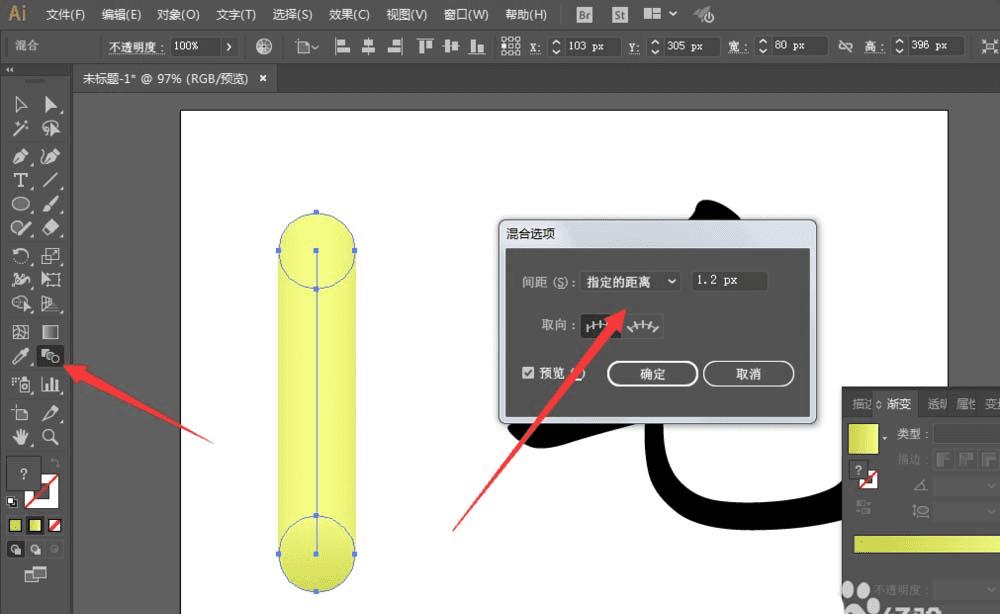The image size is (1000, 614).
Task: Select the Width/Warp tool
Action: (x=20, y=279)
